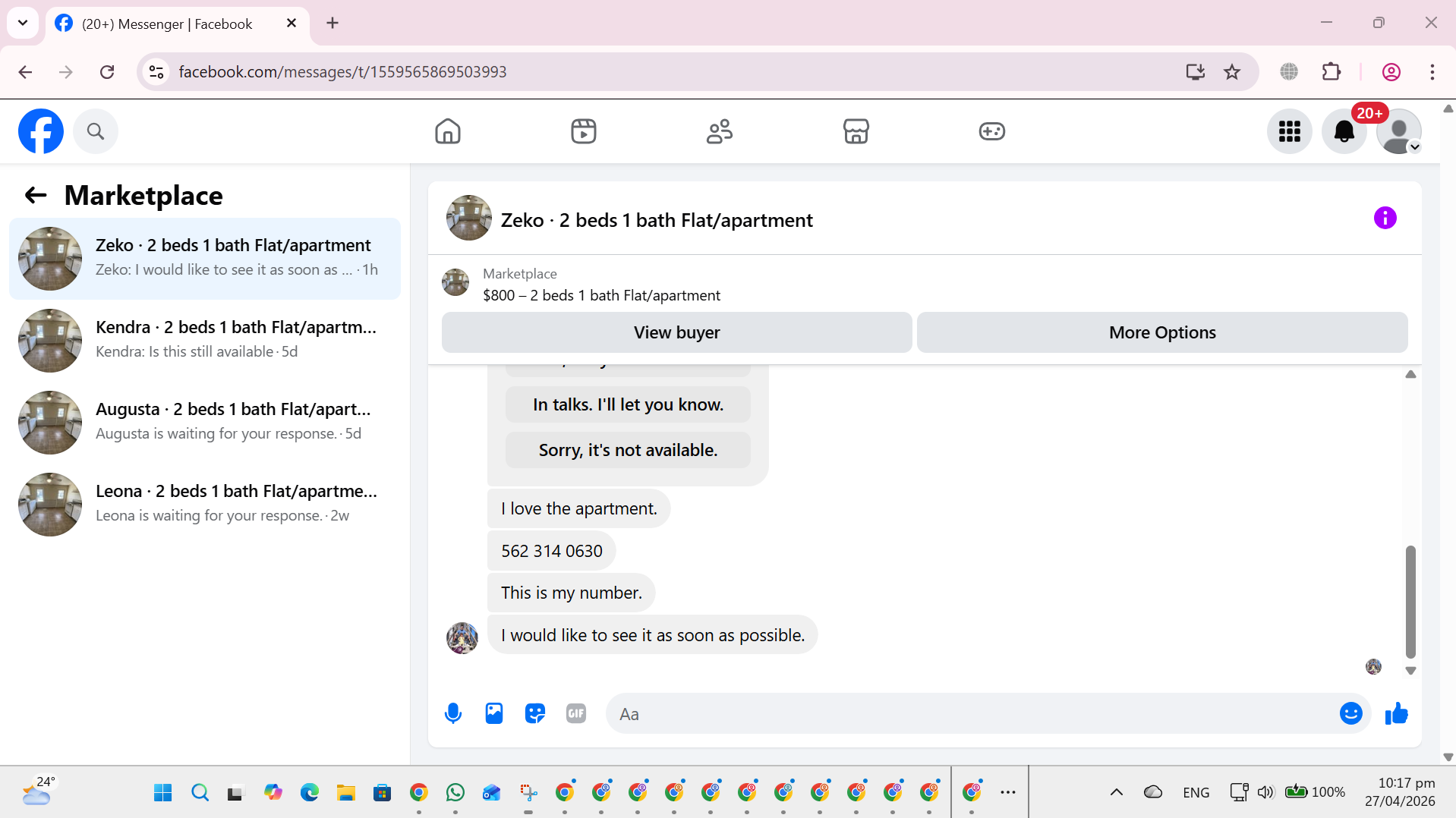Viewport: 1456px width, 818px height.
Task: Reload the page
Action: pos(107,72)
